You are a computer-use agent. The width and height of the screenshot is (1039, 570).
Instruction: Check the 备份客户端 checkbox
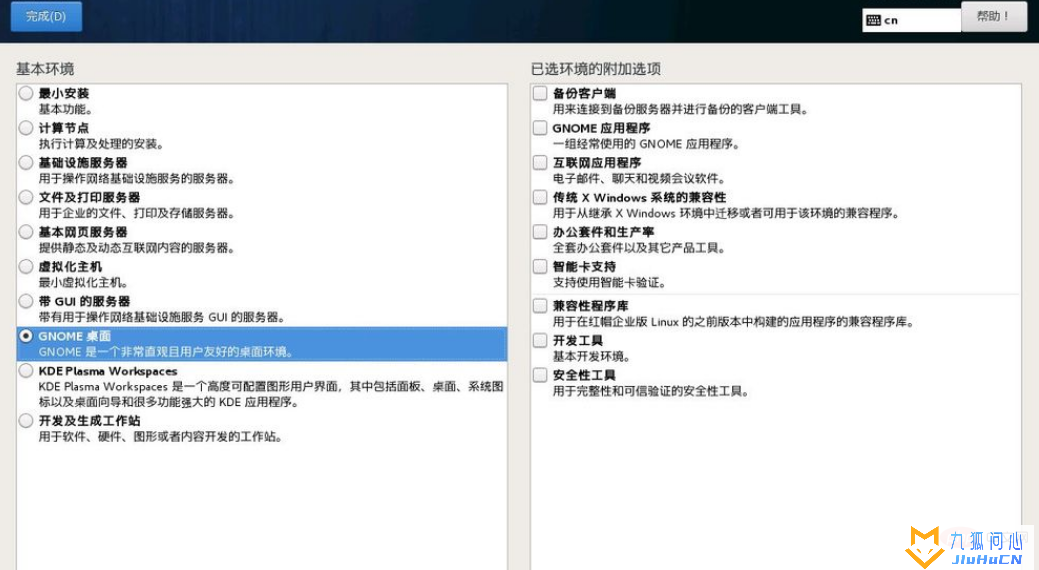click(540, 93)
